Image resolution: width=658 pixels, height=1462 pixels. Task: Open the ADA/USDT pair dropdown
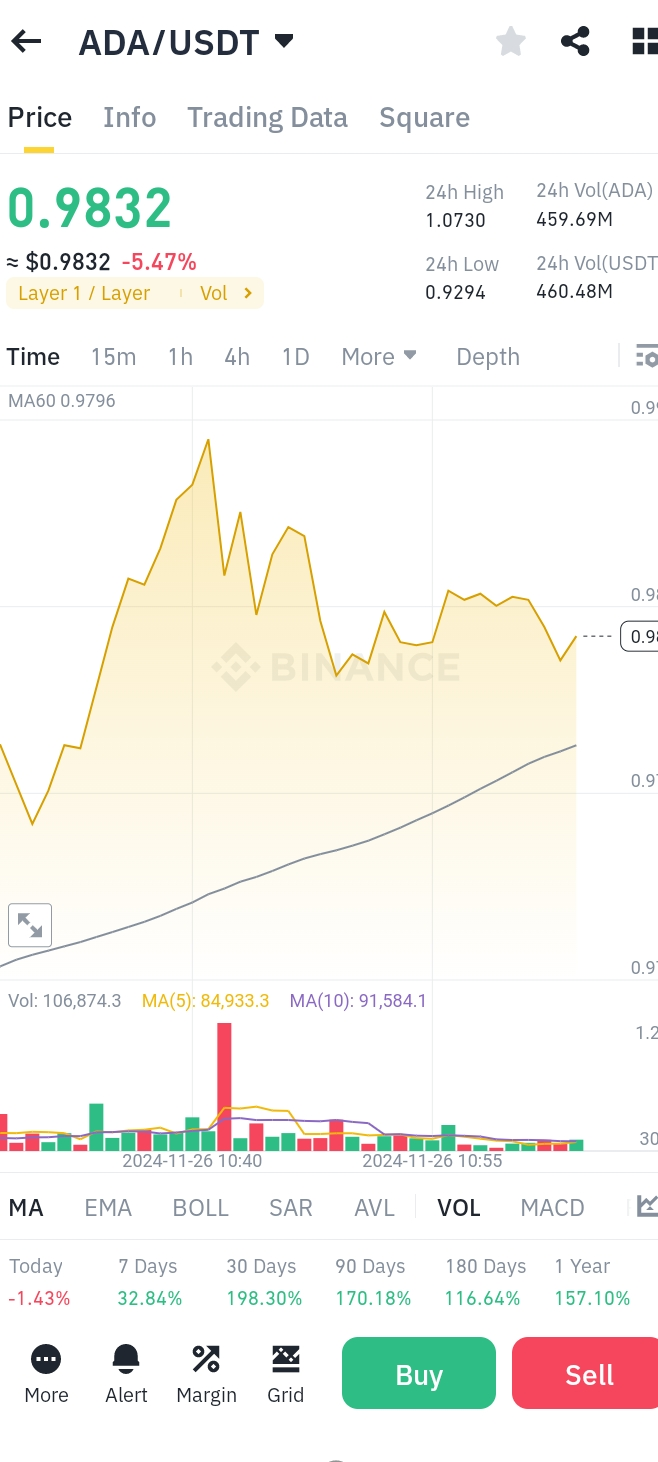point(284,41)
